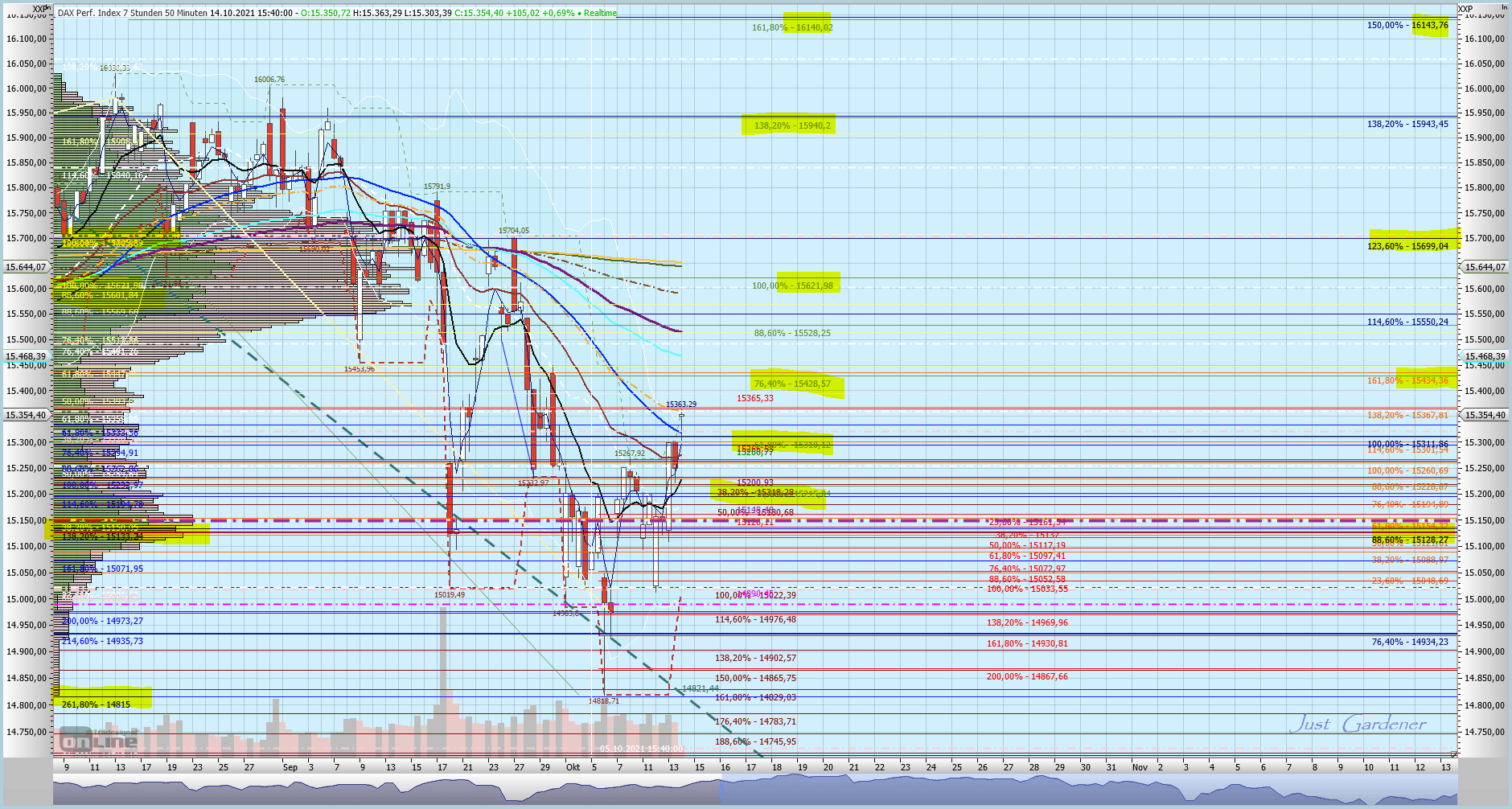1512x809 pixels.
Task: Select the 14821,44 label near the dashed line
Action: tap(701, 689)
